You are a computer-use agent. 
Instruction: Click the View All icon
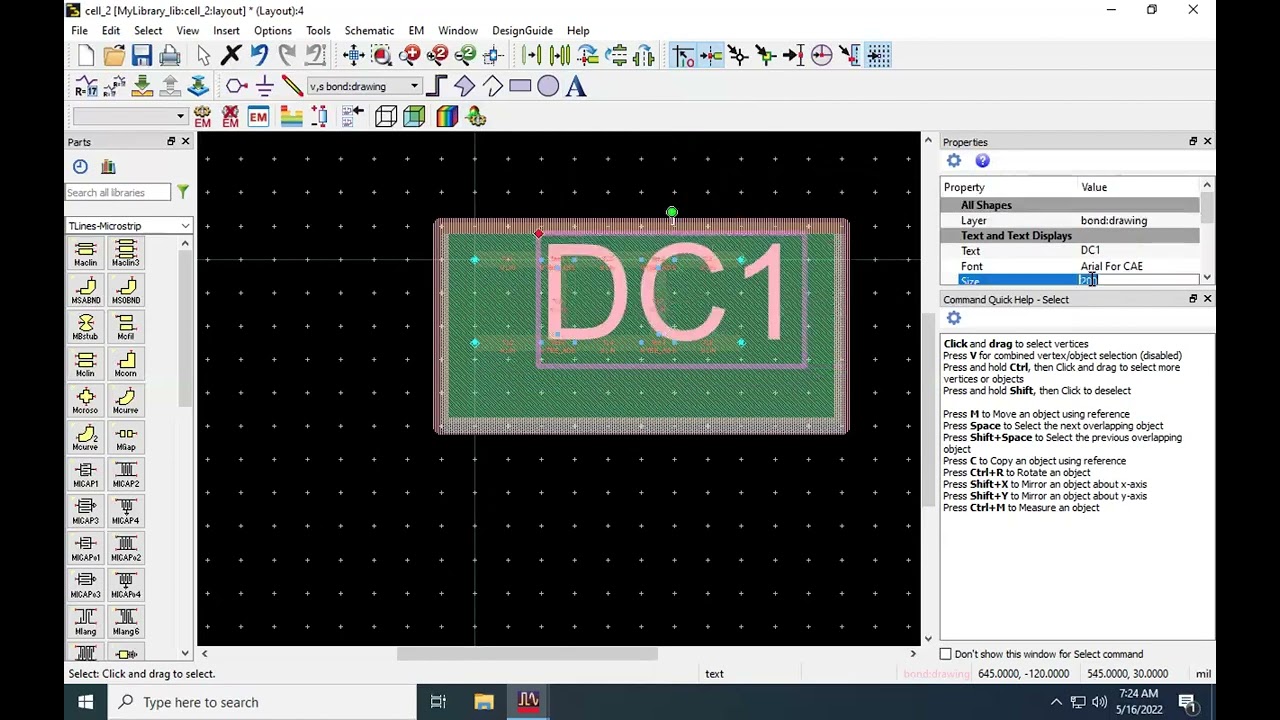tap(353, 56)
